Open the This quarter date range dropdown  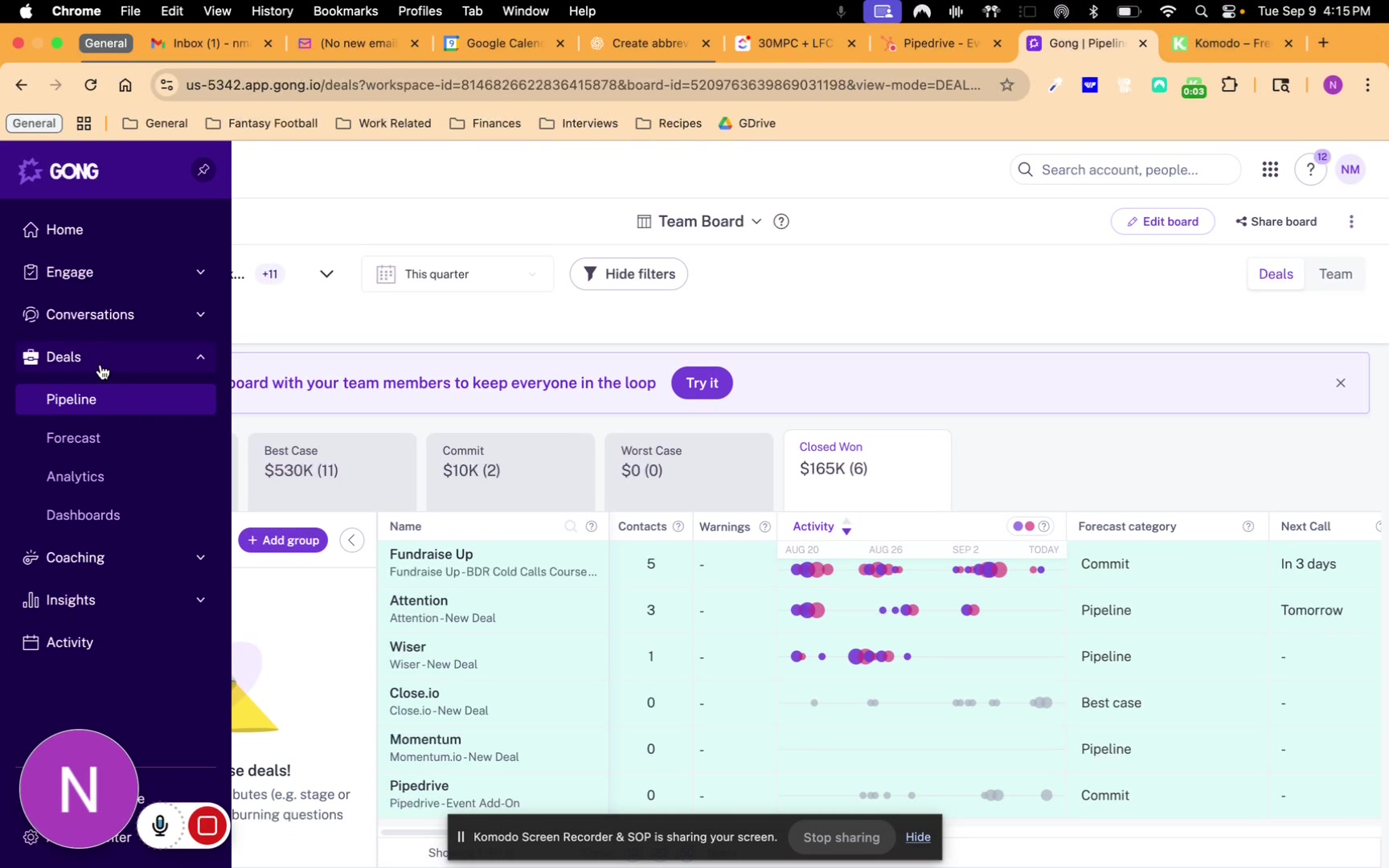pyautogui.click(x=457, y=274)
